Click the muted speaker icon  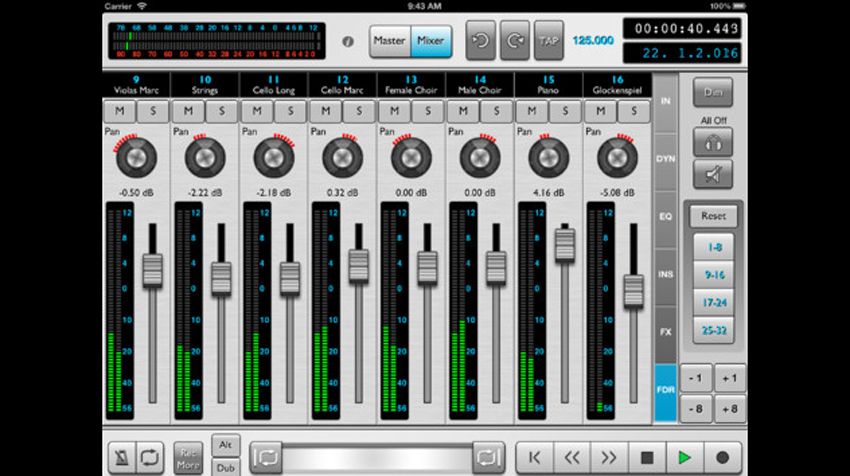713,174
